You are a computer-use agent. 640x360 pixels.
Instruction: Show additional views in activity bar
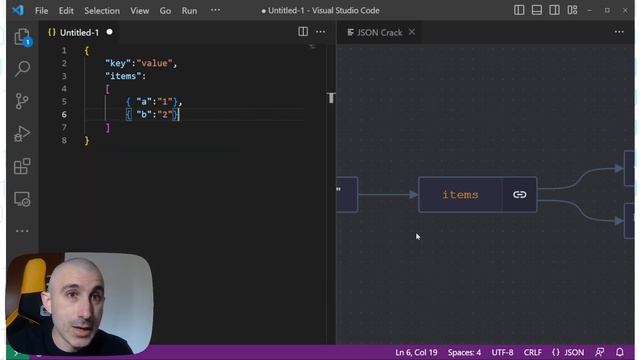click(x=22, y=231)
